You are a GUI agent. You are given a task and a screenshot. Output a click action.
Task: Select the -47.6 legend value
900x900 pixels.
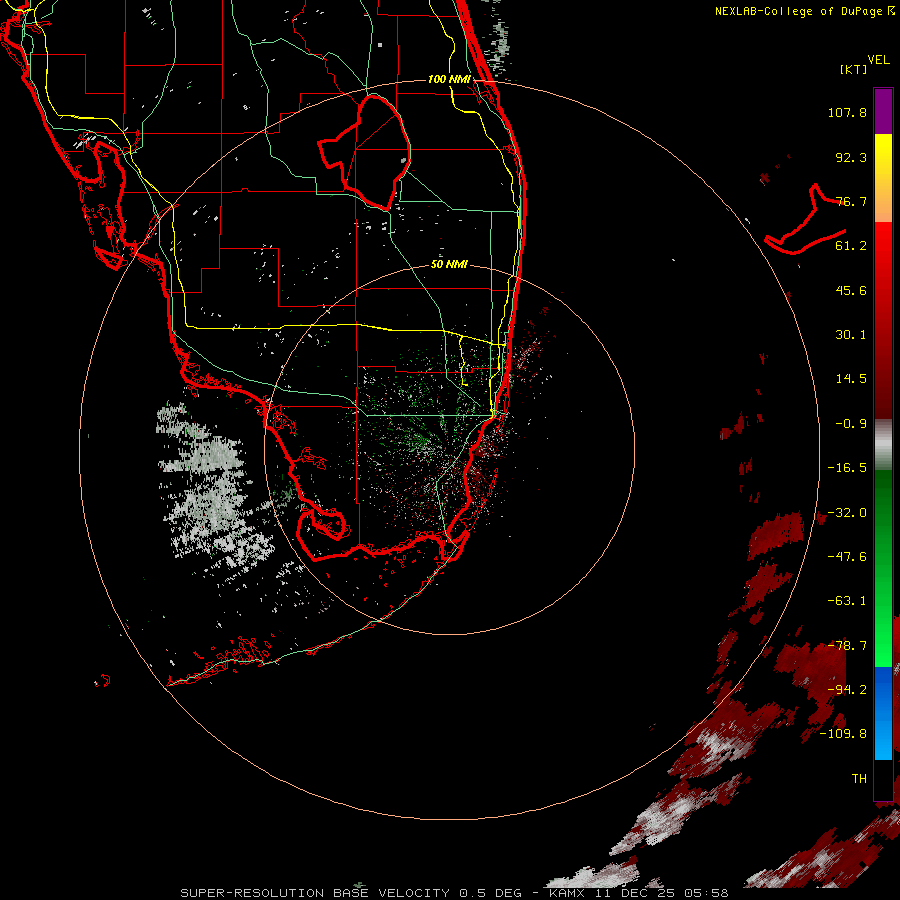click(x=847, y=557)
